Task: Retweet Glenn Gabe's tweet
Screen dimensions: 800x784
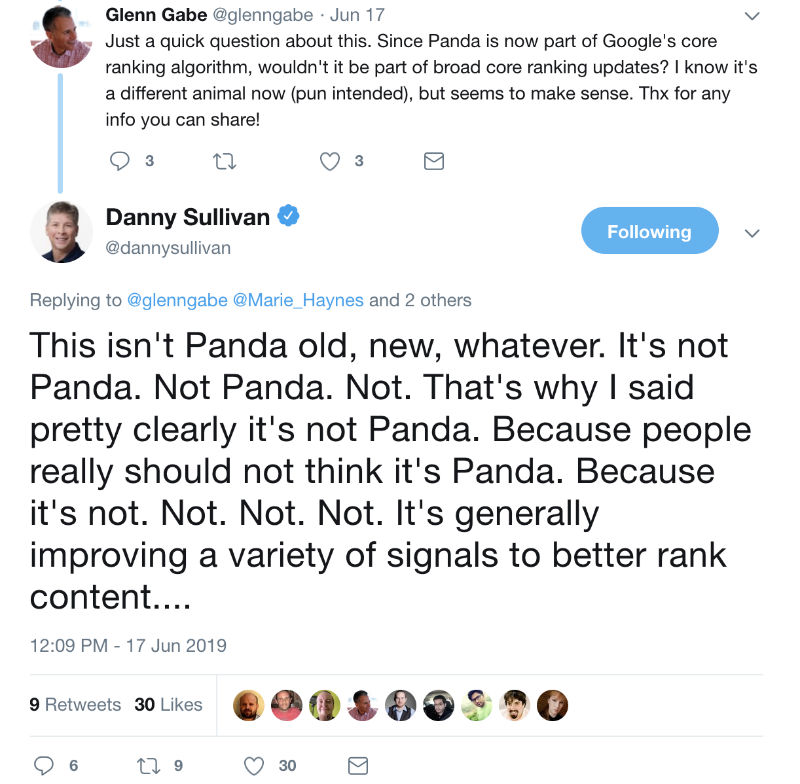Action: (x=225, y=160)
